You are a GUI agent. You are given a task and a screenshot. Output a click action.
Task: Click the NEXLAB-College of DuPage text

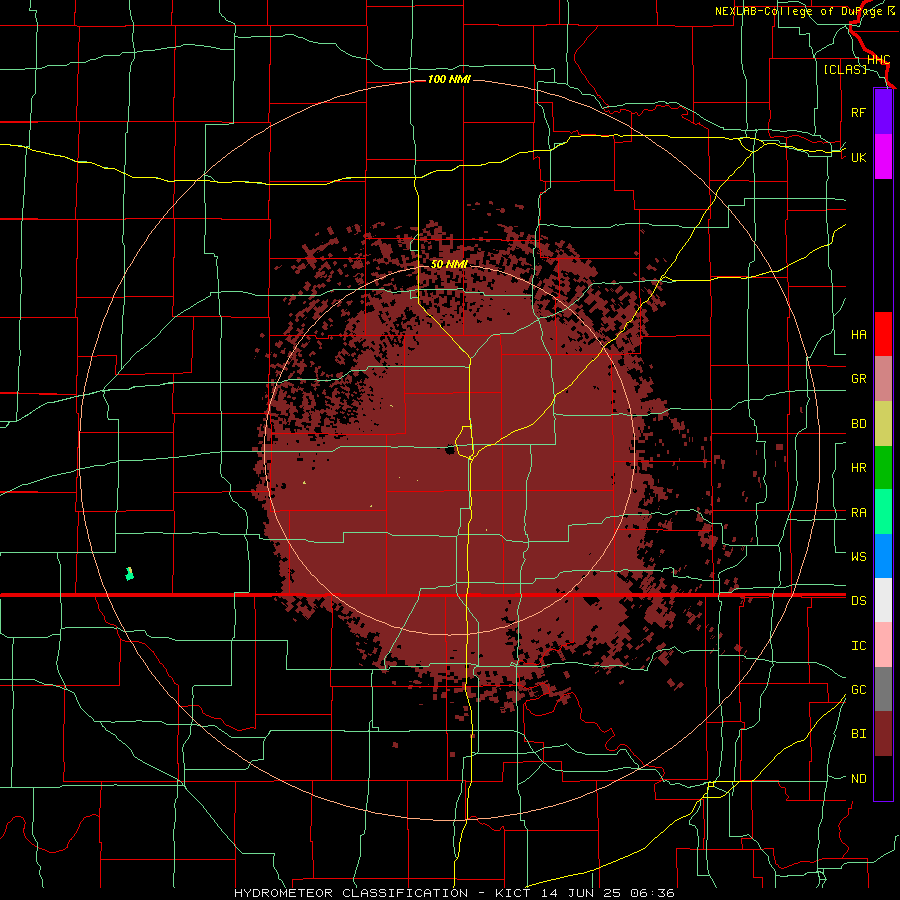point(798,11)
